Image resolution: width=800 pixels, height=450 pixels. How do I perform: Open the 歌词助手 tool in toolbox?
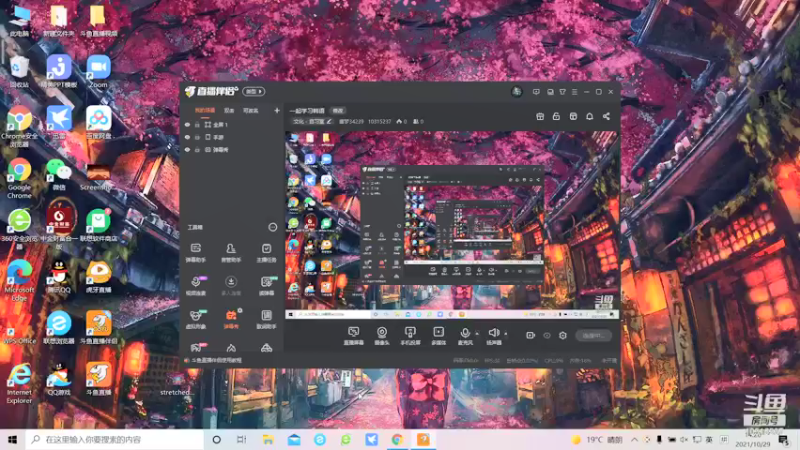266,319
